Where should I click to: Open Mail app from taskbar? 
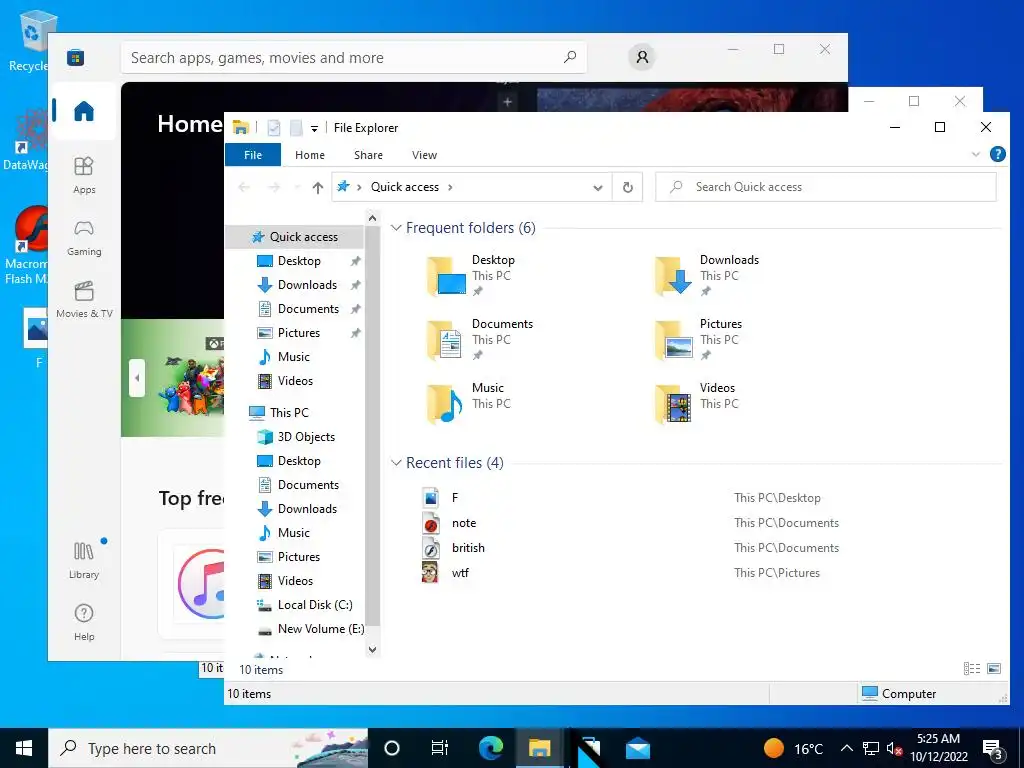(637, 748)
